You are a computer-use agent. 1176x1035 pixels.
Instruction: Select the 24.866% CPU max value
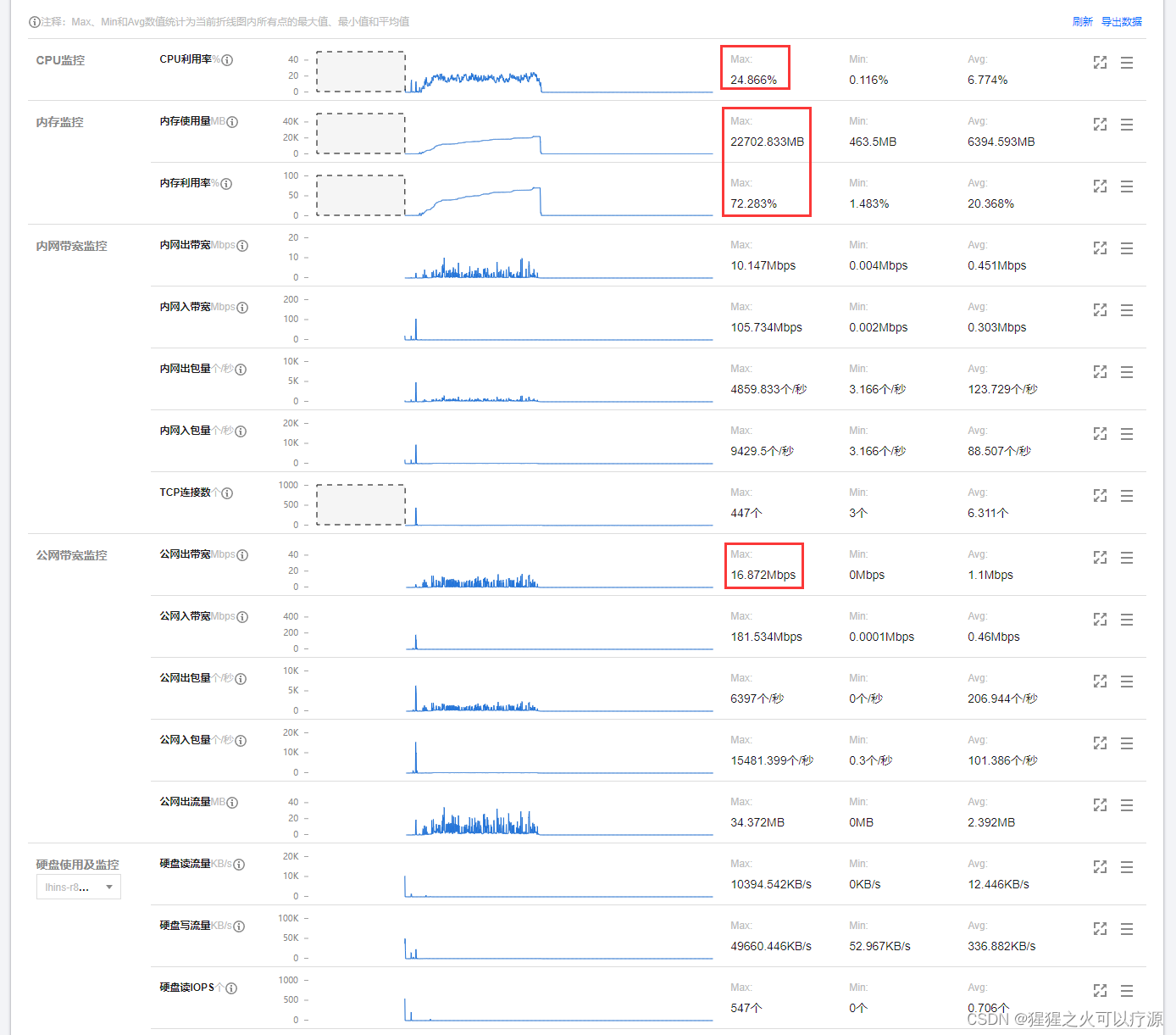[753, 81]
